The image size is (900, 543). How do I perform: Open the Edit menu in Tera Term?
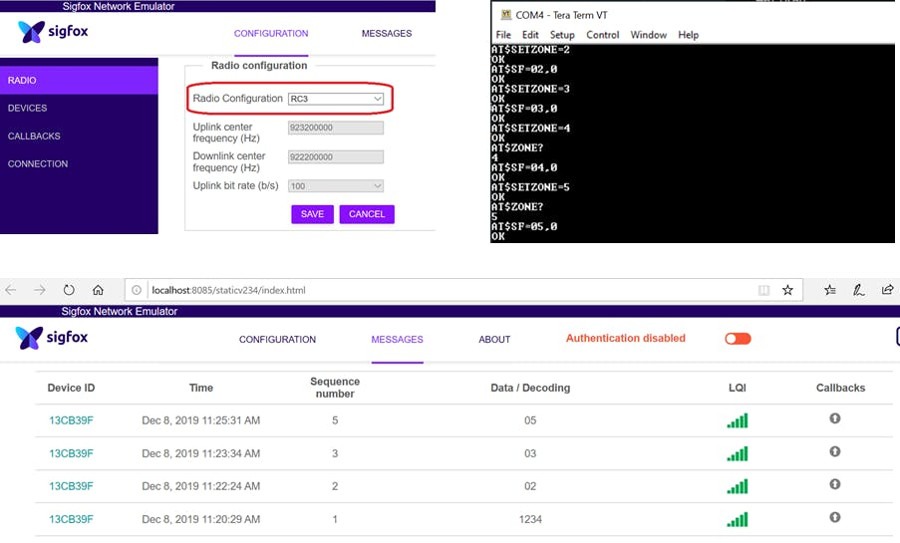point(530,35)
